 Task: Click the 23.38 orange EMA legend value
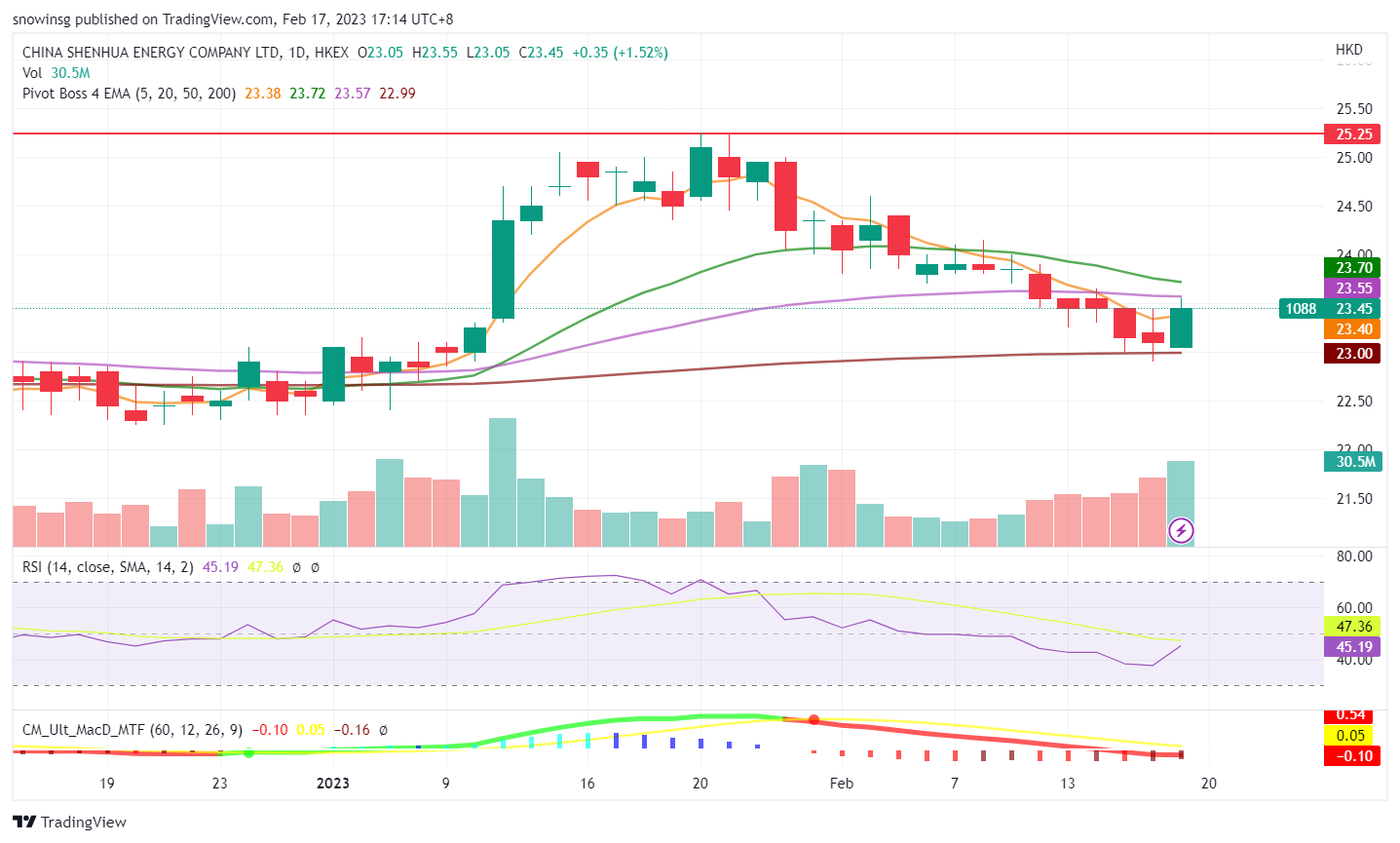263,94
